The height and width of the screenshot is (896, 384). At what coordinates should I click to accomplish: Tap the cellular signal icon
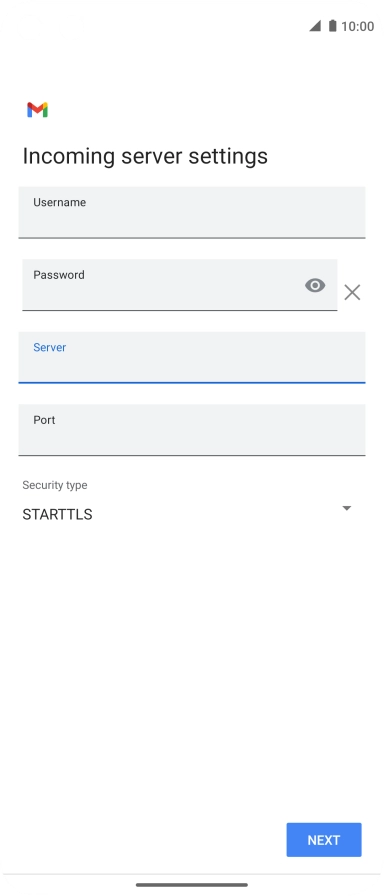[315, 26]
